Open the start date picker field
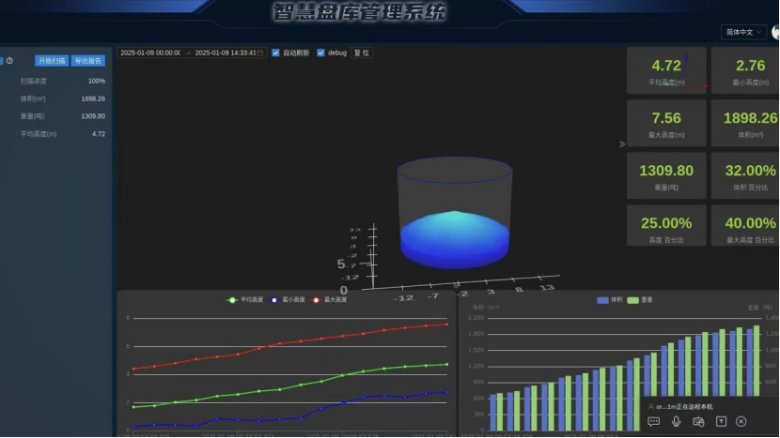Screen dimensions: 780x438 (x=150, y=52)
